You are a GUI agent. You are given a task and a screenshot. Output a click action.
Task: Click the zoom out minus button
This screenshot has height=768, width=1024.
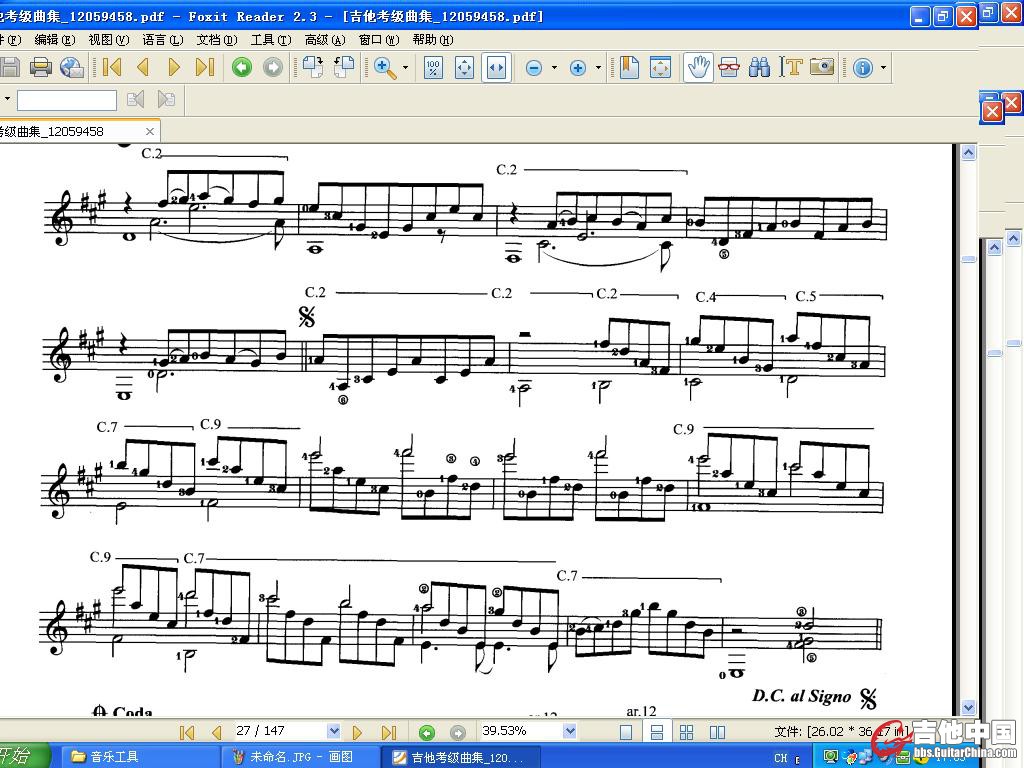pos(534,68)
